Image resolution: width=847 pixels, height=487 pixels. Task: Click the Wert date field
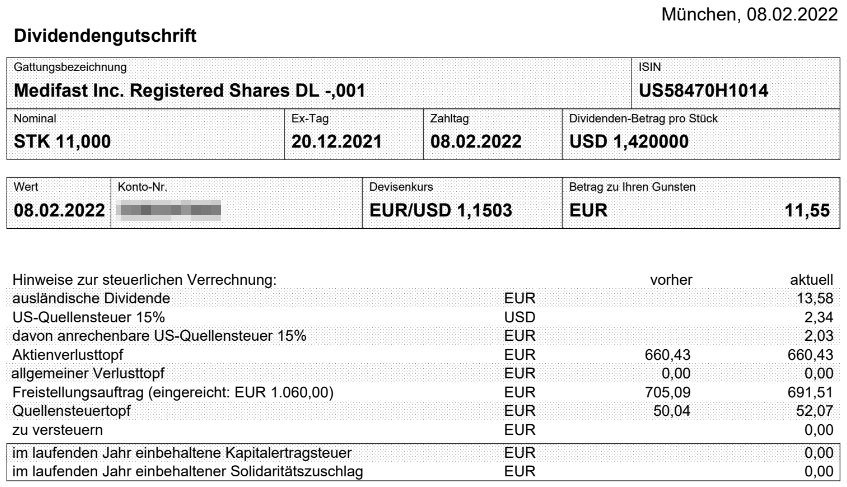coord(57,210)
